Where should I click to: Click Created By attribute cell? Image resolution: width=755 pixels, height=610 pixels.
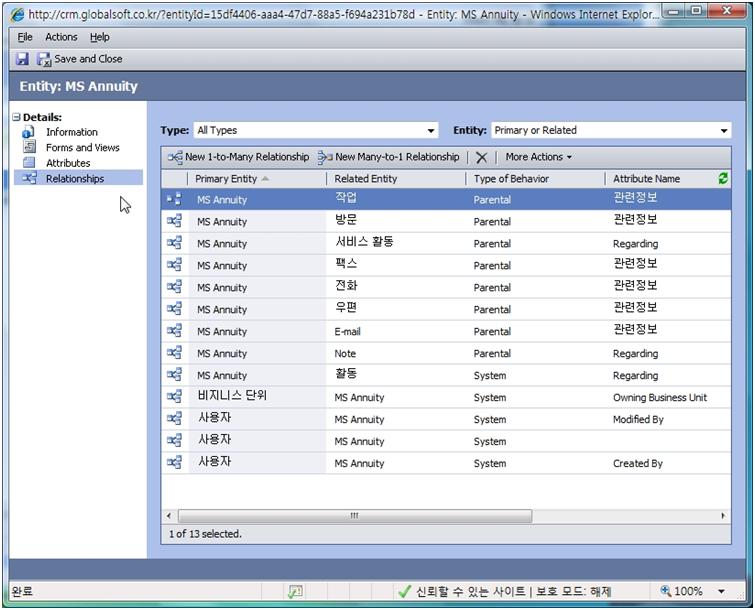coord(638,464)
